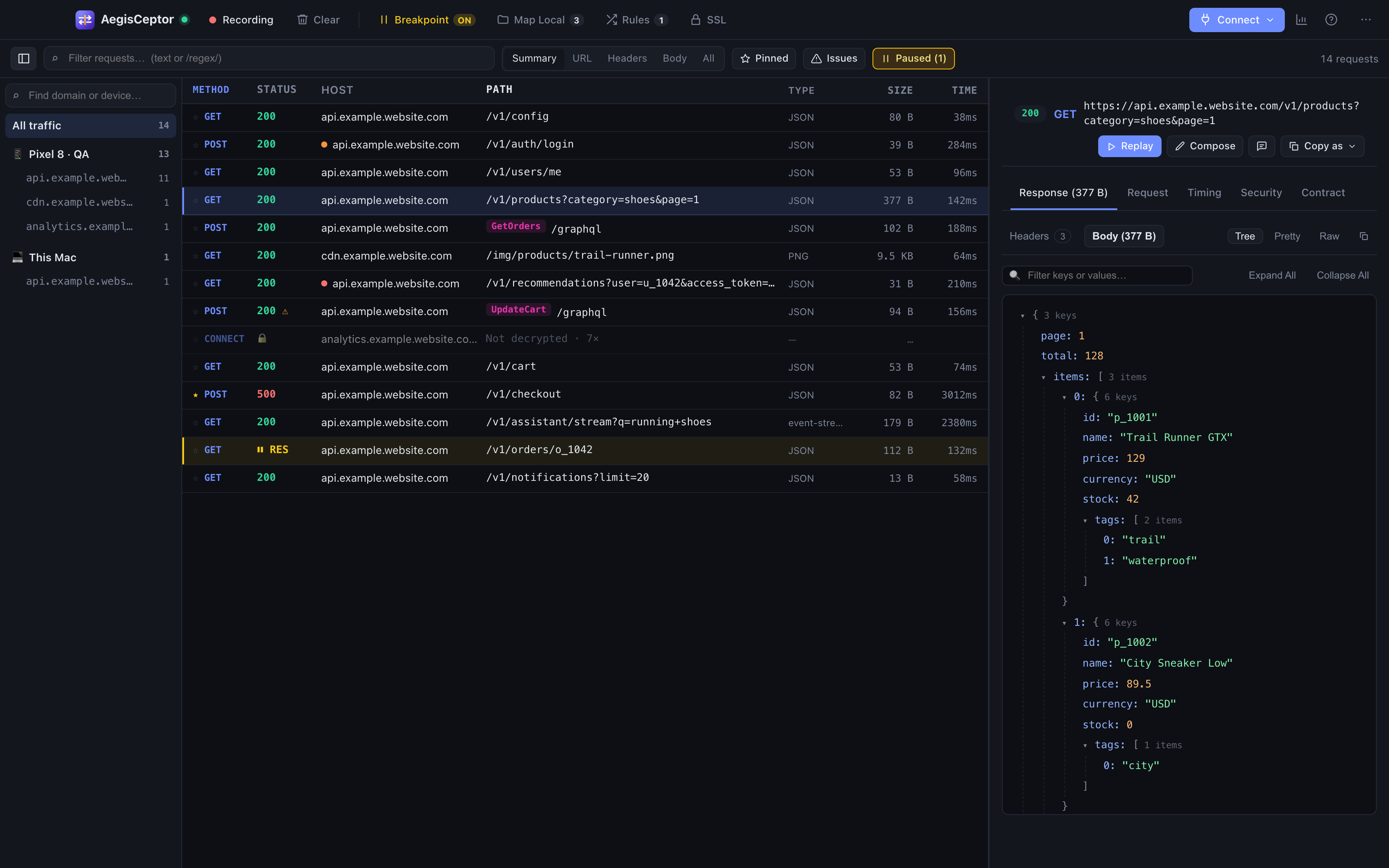
Task: Pin the /v1/auth/login request star
Action: (x=196, y=145)
